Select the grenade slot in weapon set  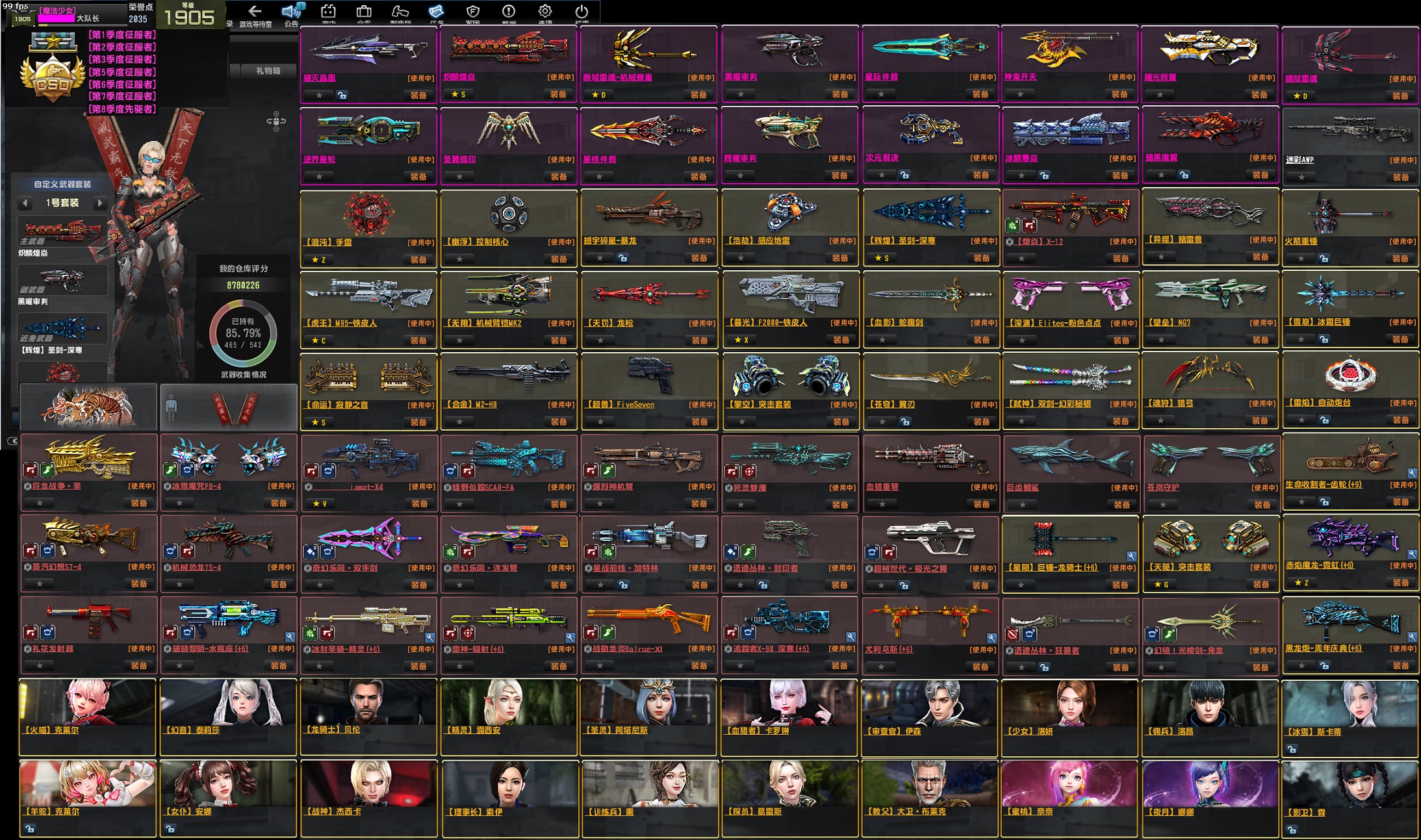pyautogui.click(x=62, y=372)
